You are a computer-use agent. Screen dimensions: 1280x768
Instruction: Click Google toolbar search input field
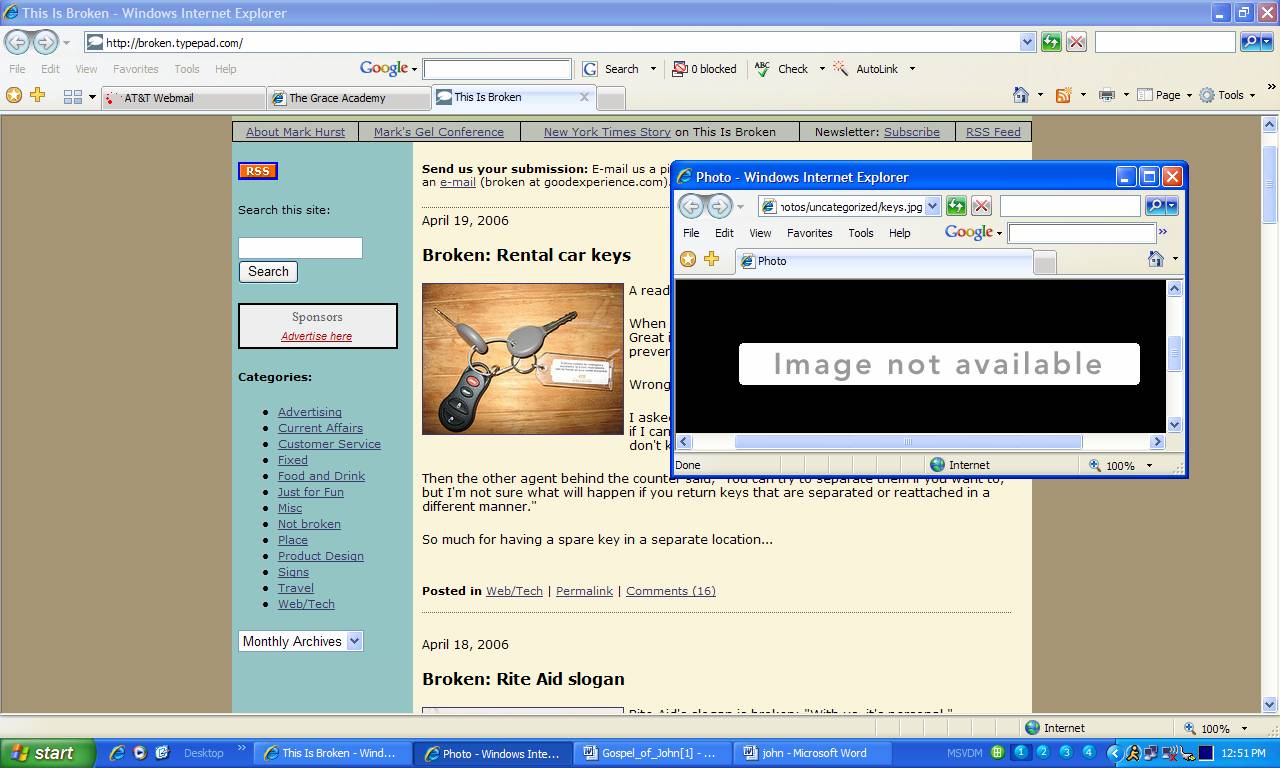[x=497, y=69]
